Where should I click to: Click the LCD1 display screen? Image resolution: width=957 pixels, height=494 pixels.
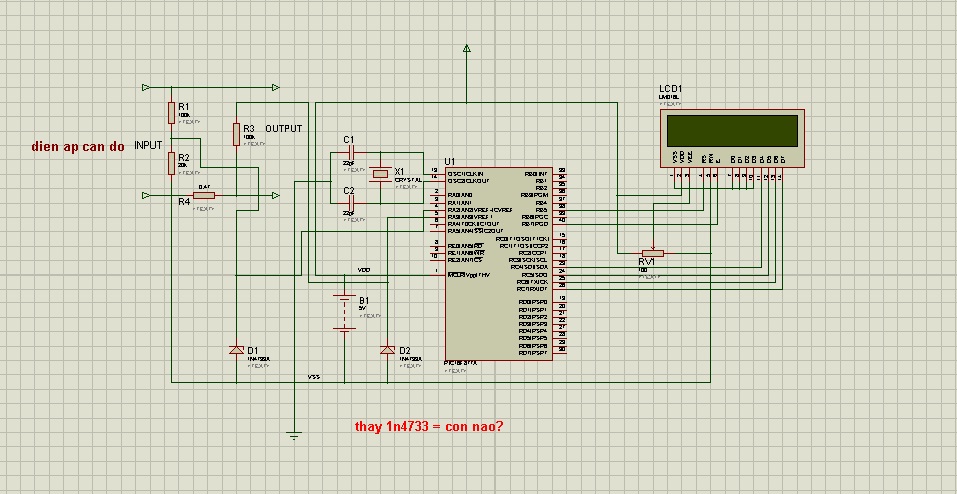[x=733, y=131]
